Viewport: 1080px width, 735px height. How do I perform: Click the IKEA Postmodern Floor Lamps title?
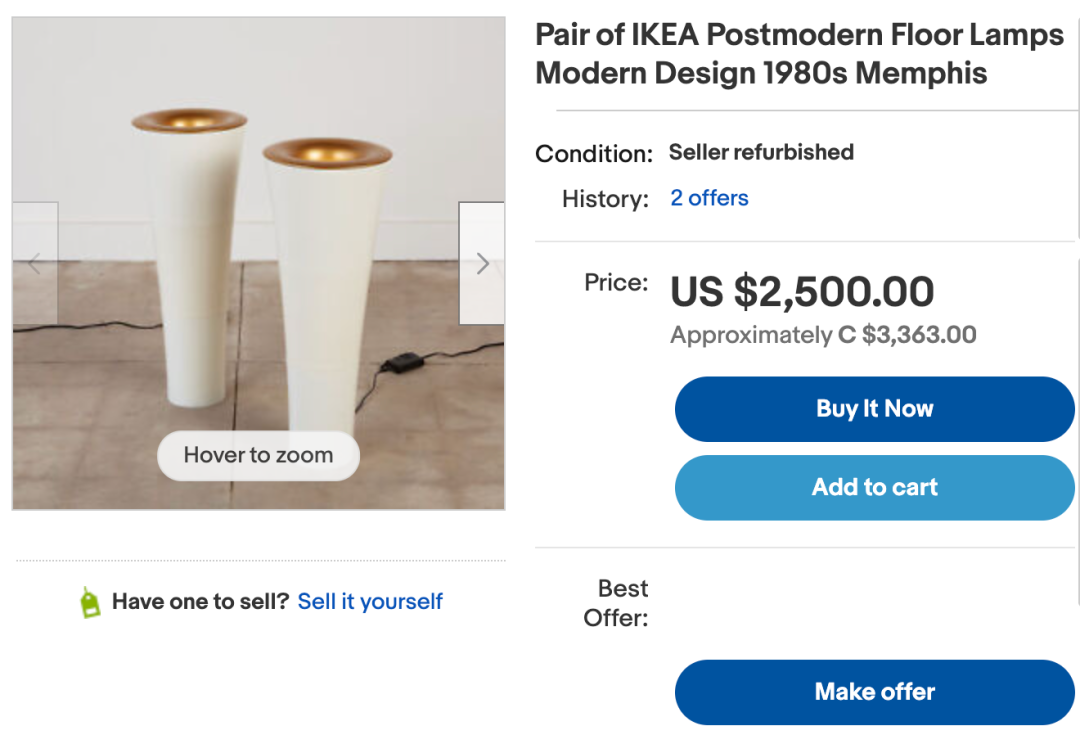pos(799,54)
